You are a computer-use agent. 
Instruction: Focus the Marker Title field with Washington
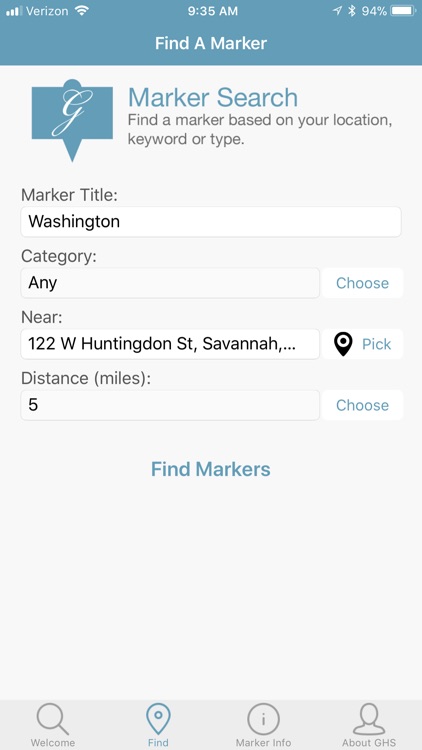click(x=211, y=221)
